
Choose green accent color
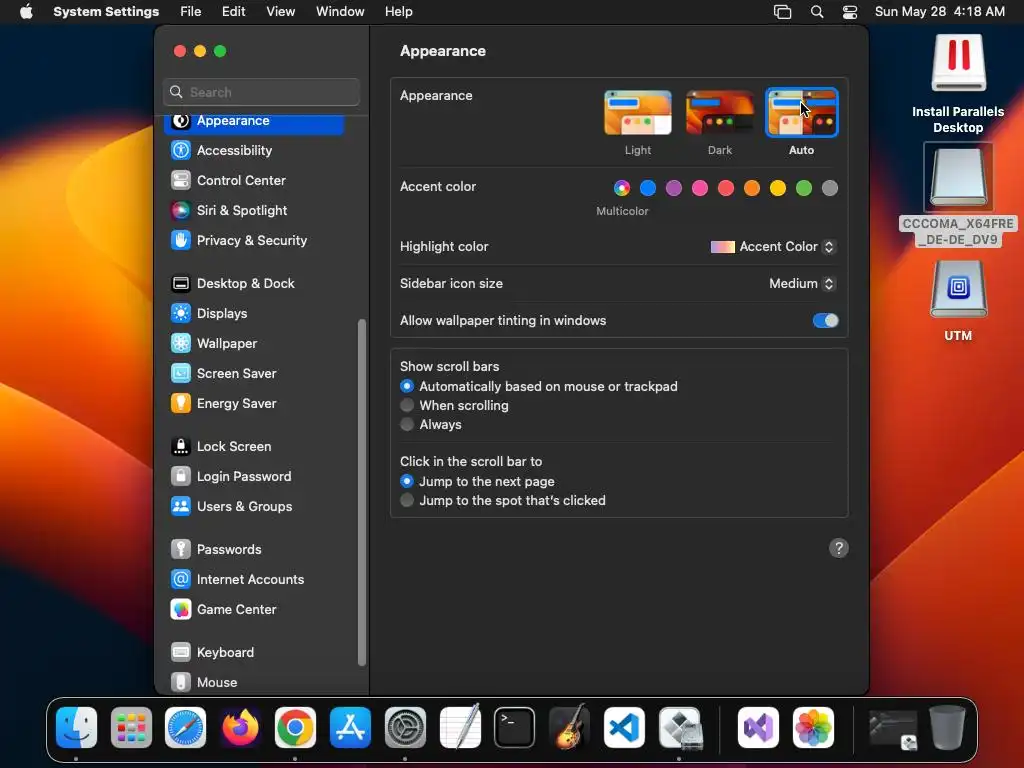point(804,188)
